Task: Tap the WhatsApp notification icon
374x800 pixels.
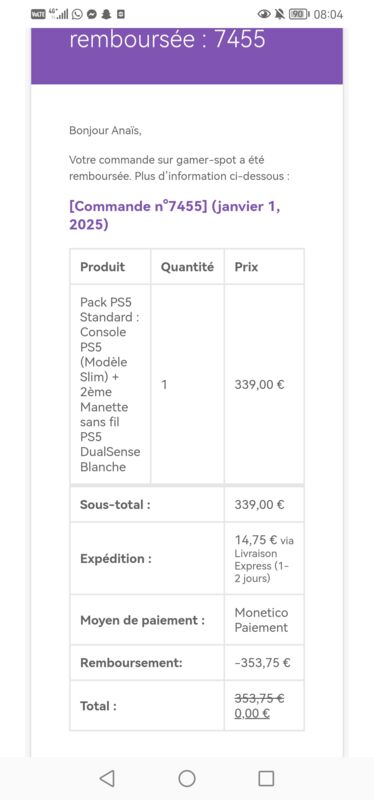Action: coord(77,14)
